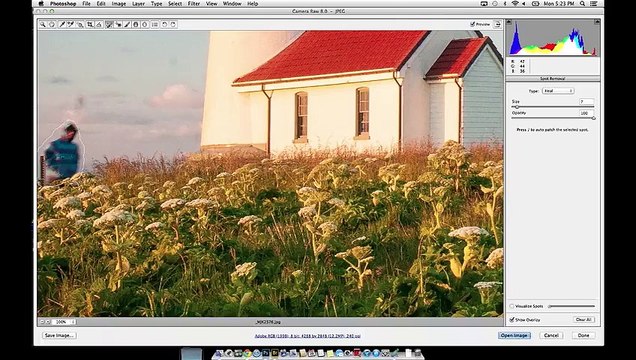Select the Targeted Adjustment tool
Screen dimensions: 636x360
pos(80,25)
